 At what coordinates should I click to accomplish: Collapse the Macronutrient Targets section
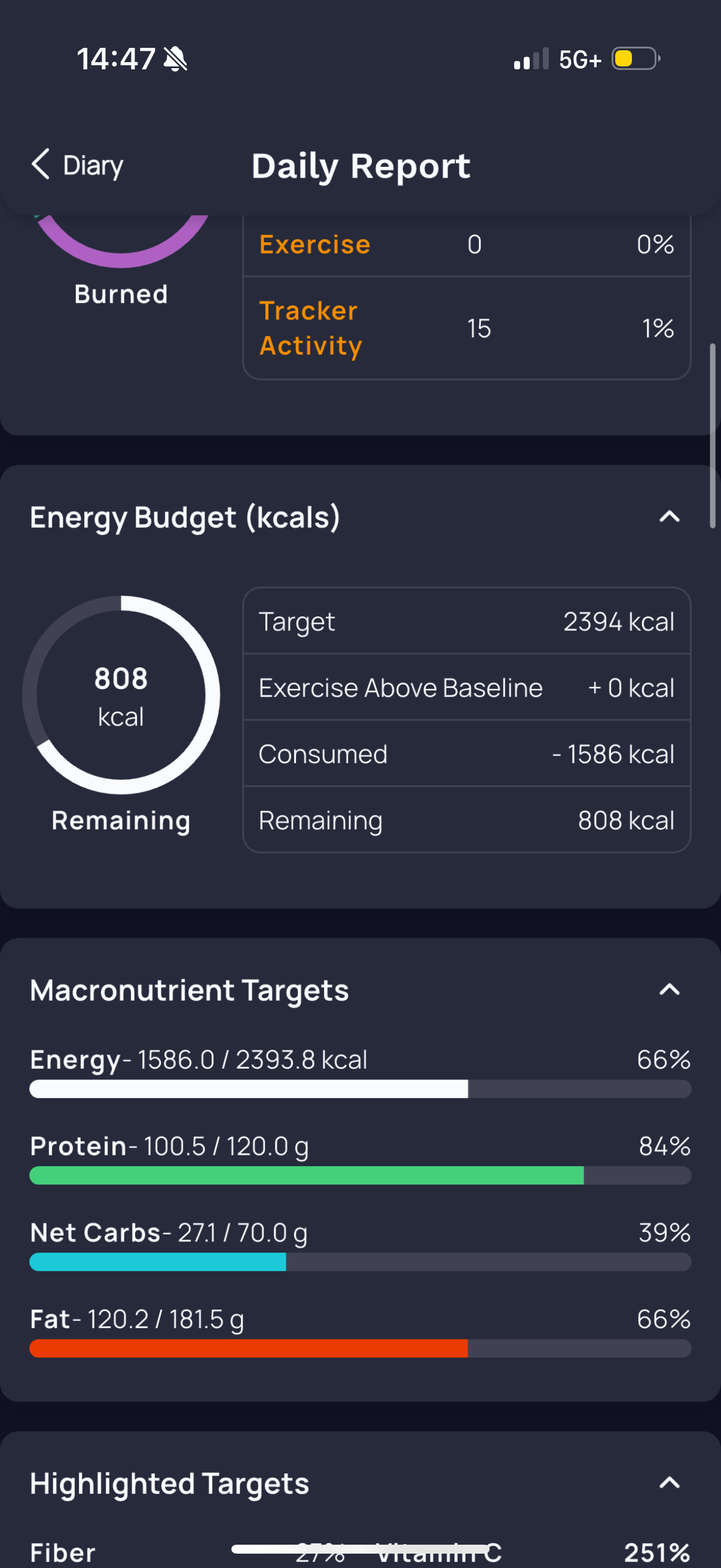pyautogui.click(x=669, y=990)
